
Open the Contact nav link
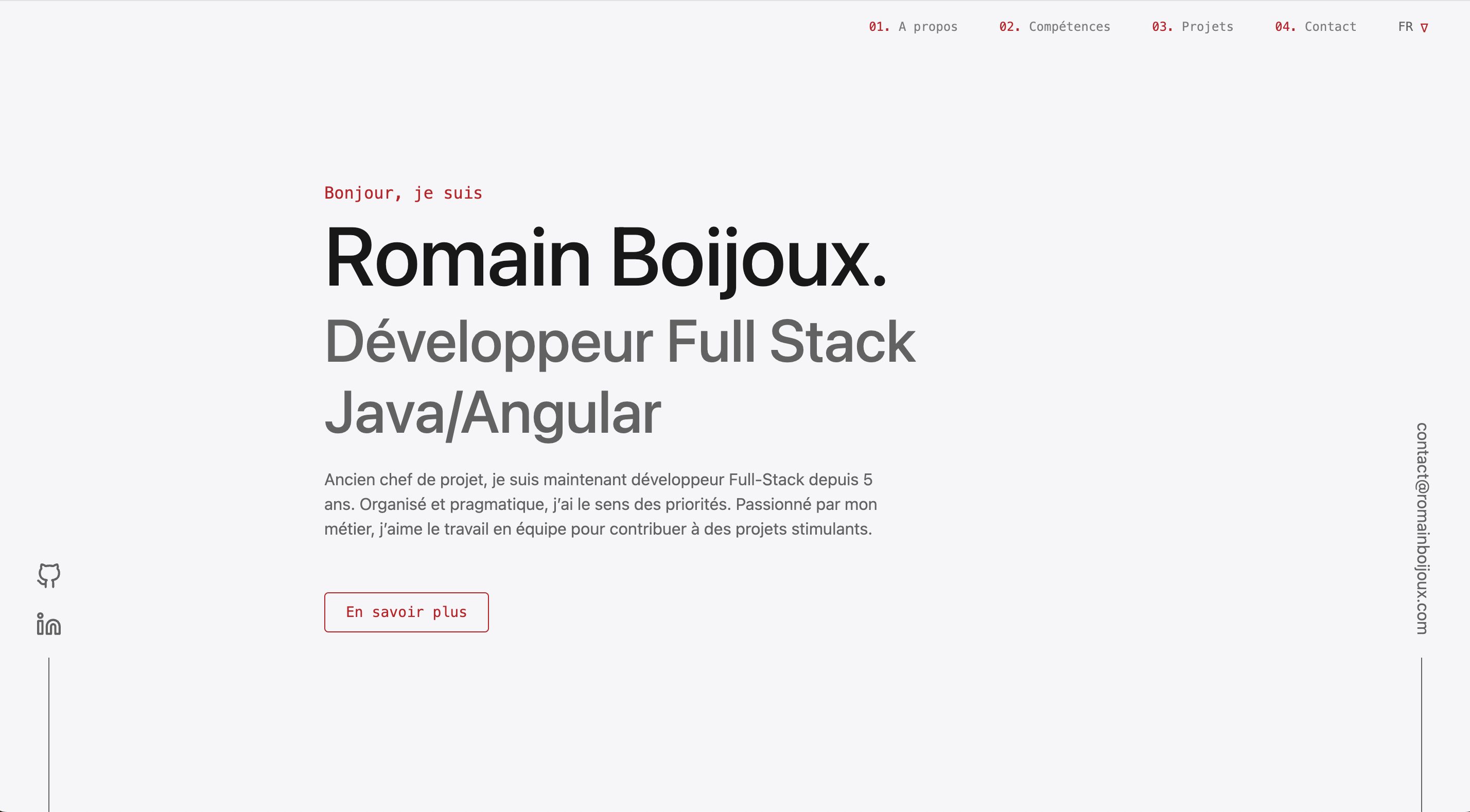[x=1329, y=27]
